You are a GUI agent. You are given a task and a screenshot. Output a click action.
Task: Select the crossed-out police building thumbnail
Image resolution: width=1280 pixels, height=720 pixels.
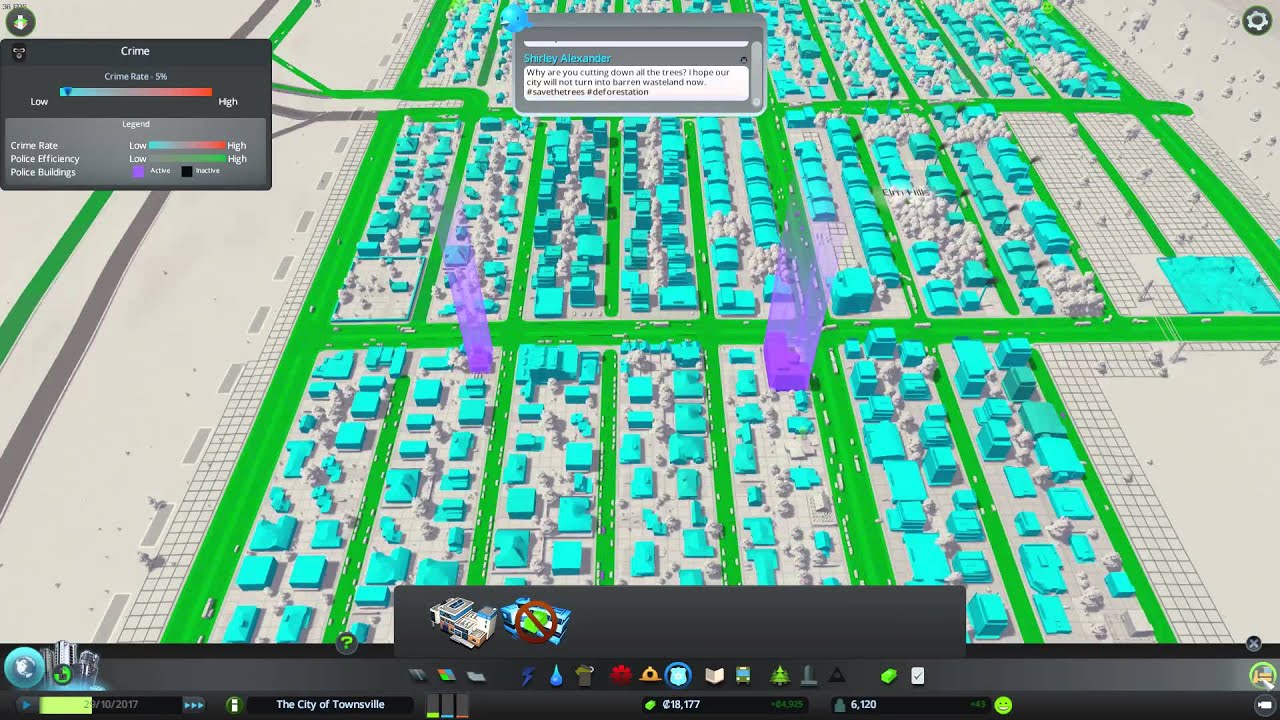coord(537,621)
